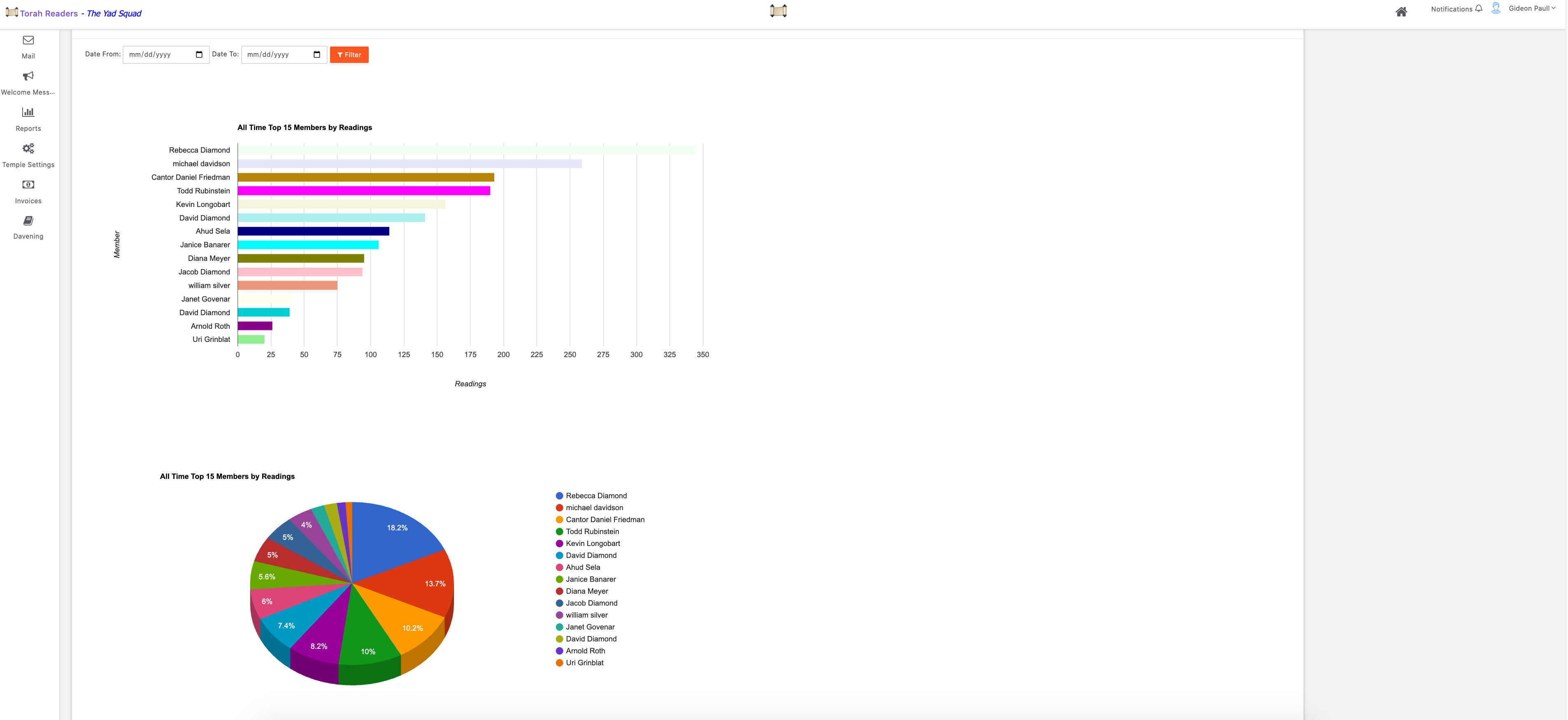Open the Reports bar chart icon
The image size is (1568, 720).
pos(28,112)
